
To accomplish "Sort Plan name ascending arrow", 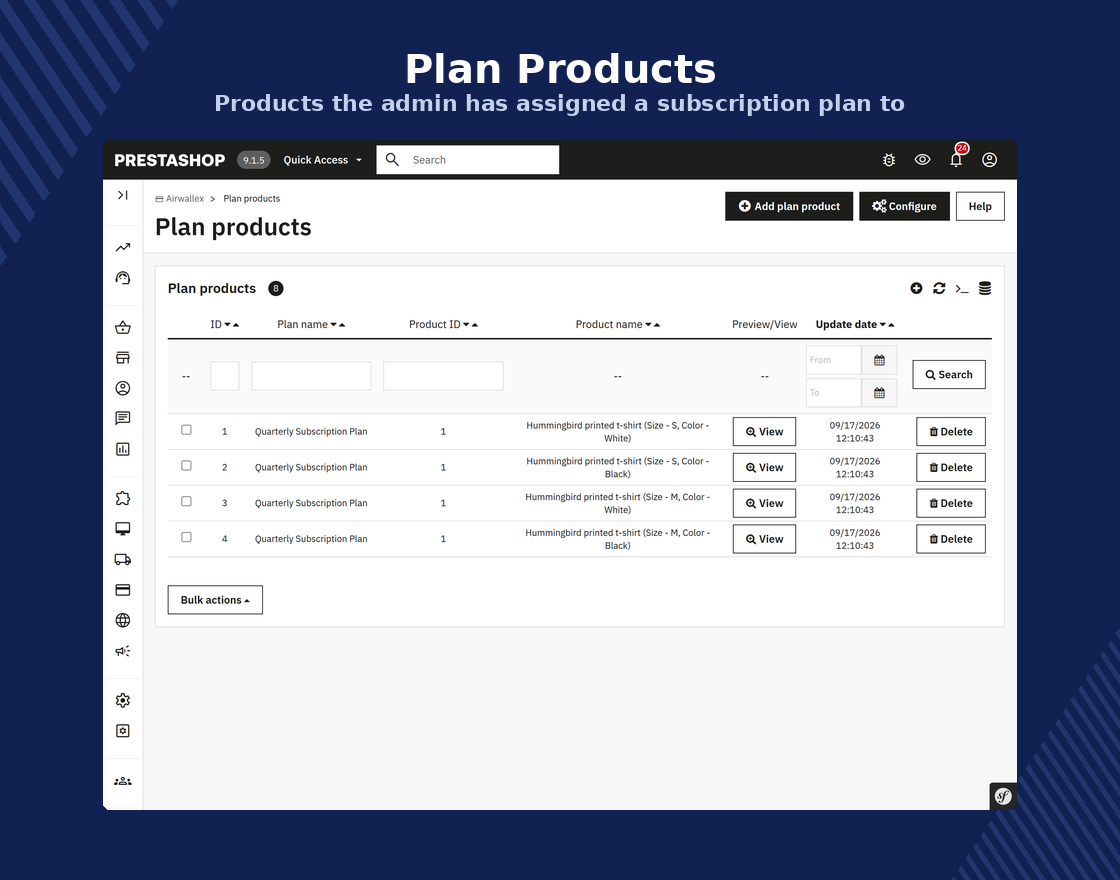I will (342, 325).
